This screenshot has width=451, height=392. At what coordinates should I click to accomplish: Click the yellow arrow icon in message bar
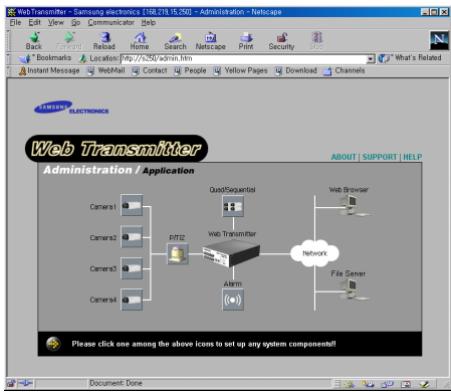tap(53, 344)
